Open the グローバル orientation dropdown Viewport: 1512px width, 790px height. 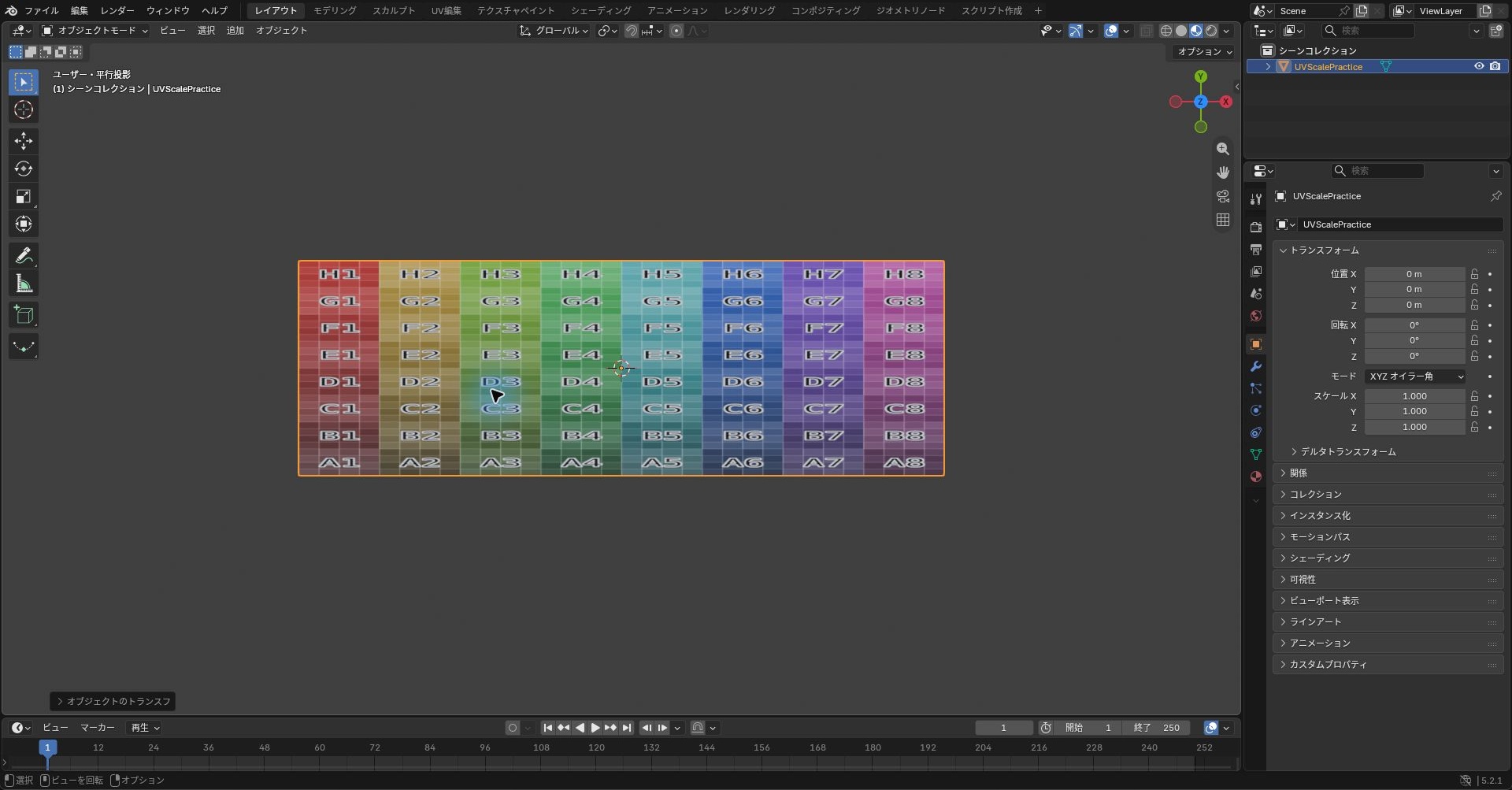[554, 31]
